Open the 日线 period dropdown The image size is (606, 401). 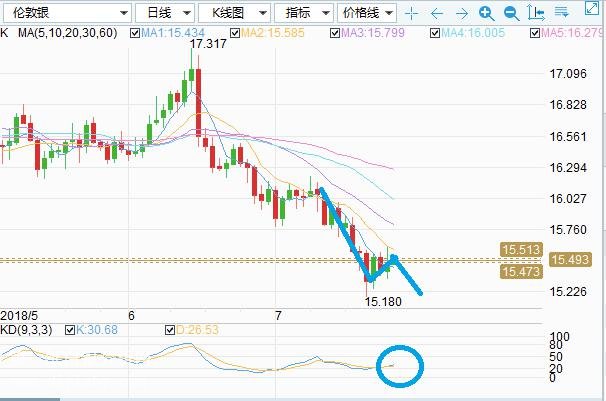(165, 13)
